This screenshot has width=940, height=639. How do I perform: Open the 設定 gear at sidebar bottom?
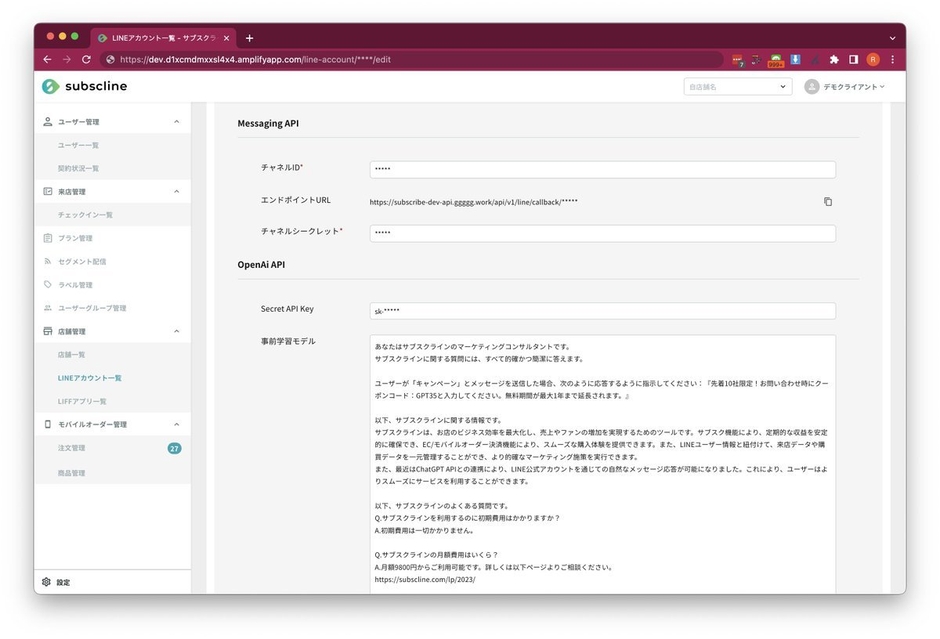tap(46, 581)
